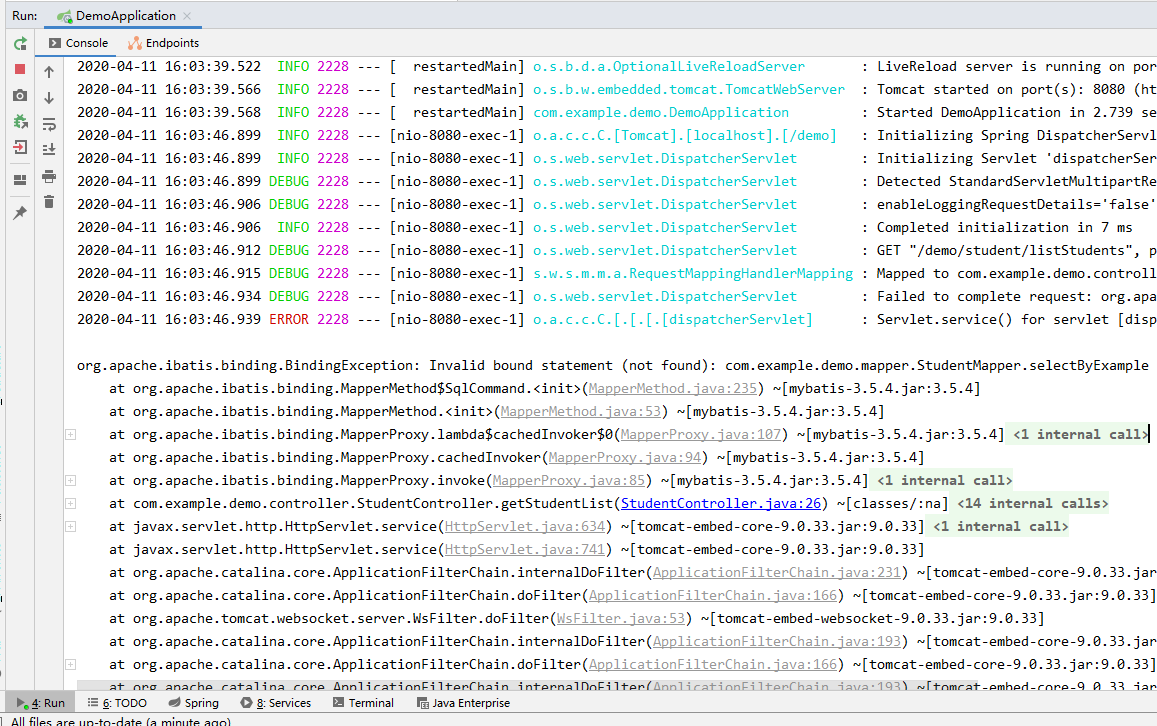Expand the folded StudentController.getStudentList stack frame line
1157x726 pixels.
point(70,503)
